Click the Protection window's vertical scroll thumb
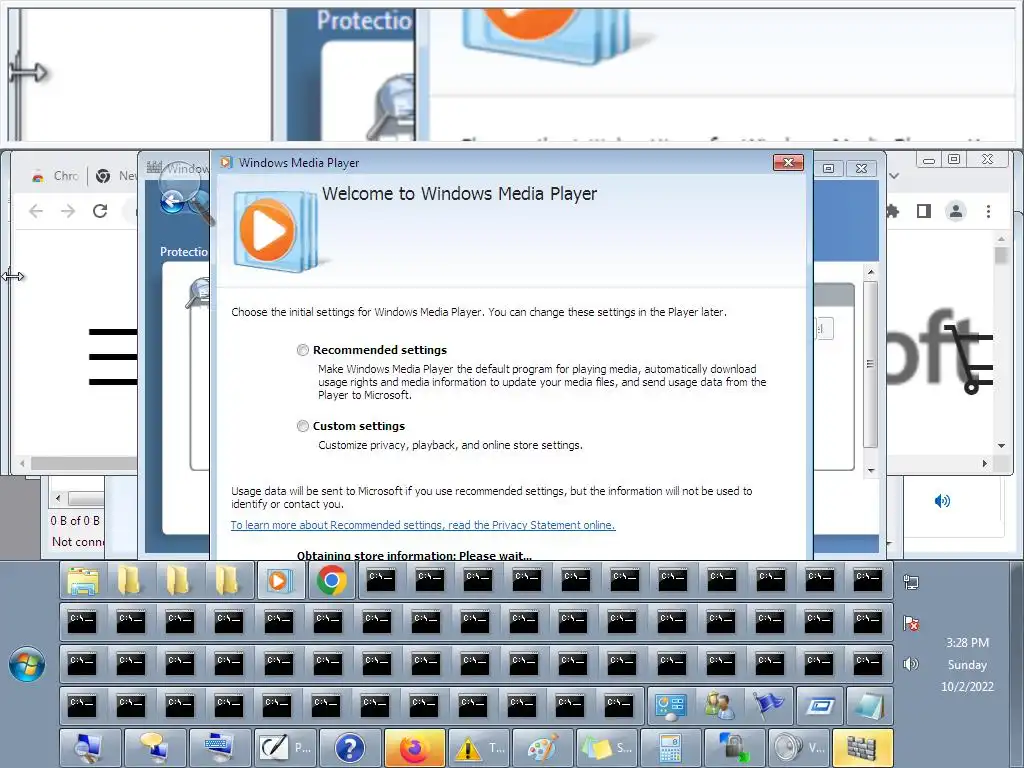The width and height of the screenshot is (1024, 768). (870, 364)
